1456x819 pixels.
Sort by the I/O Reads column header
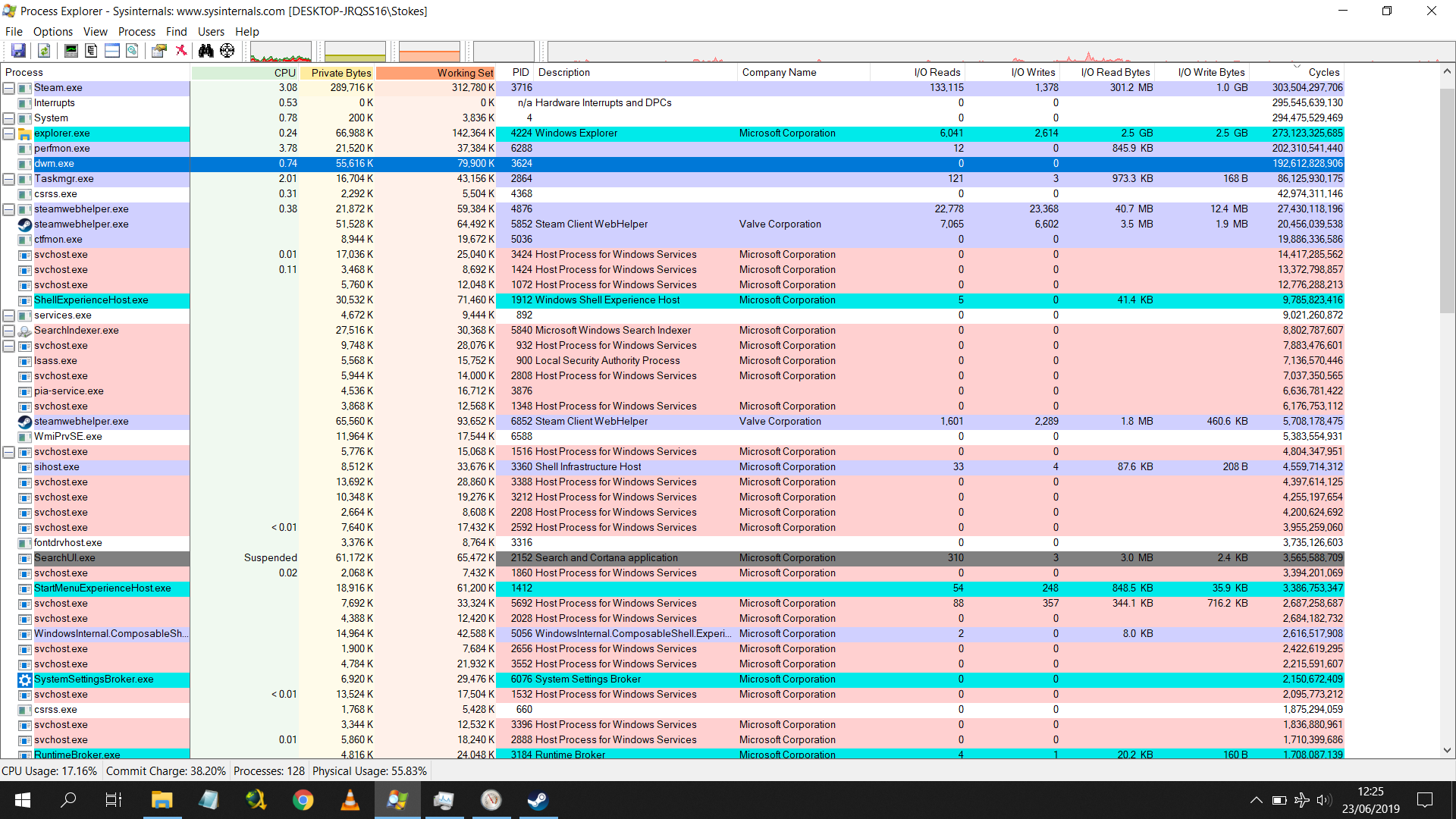point(918,72)
